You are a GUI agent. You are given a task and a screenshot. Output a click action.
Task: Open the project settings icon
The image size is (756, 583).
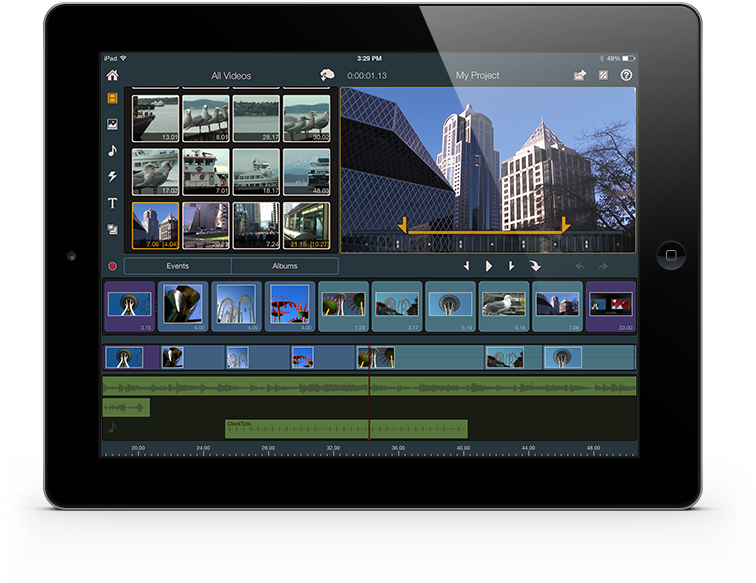(603, 75)
